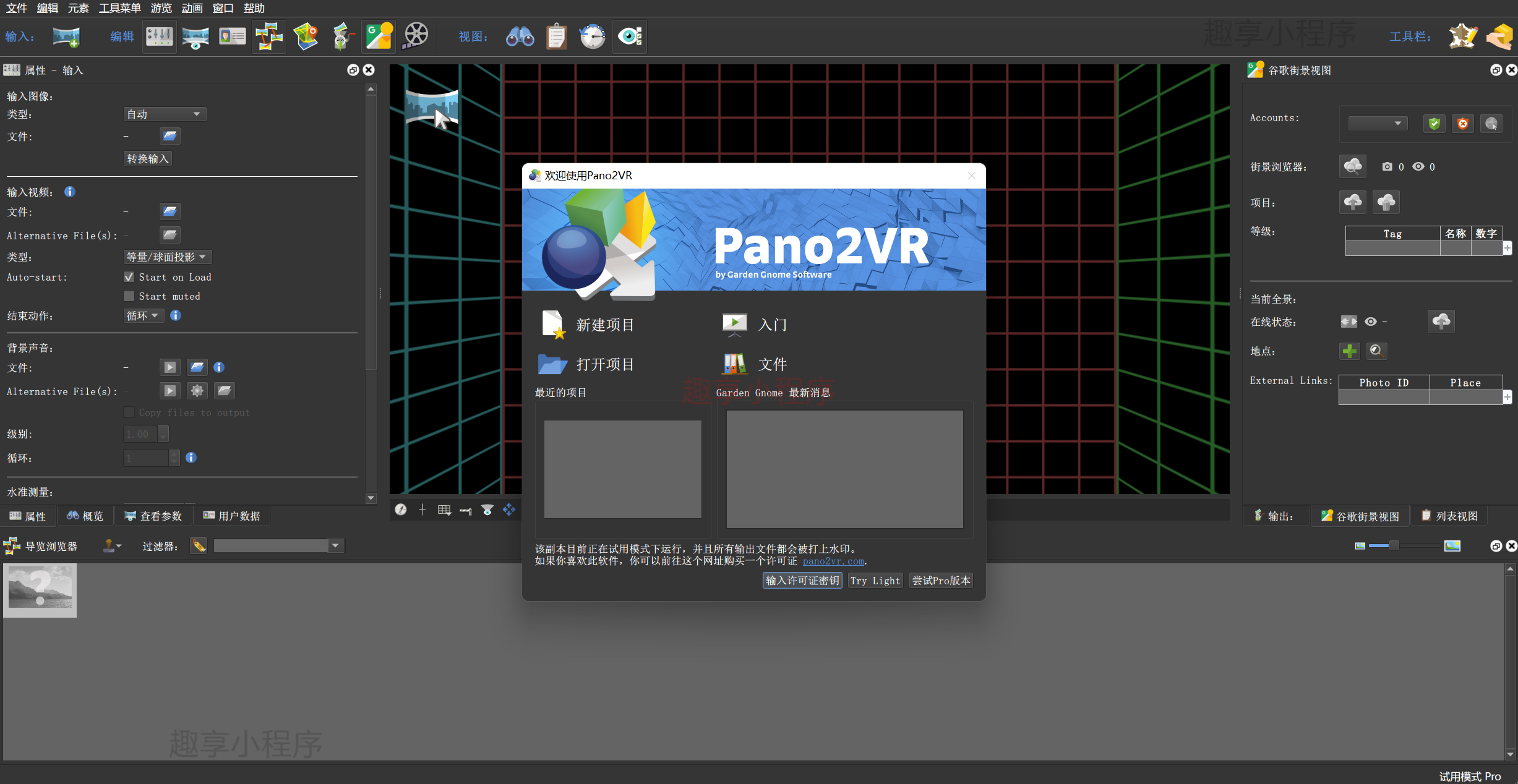1518x784 pixels.
Task: Close the welcome dialog
Action: coord(972,176)
